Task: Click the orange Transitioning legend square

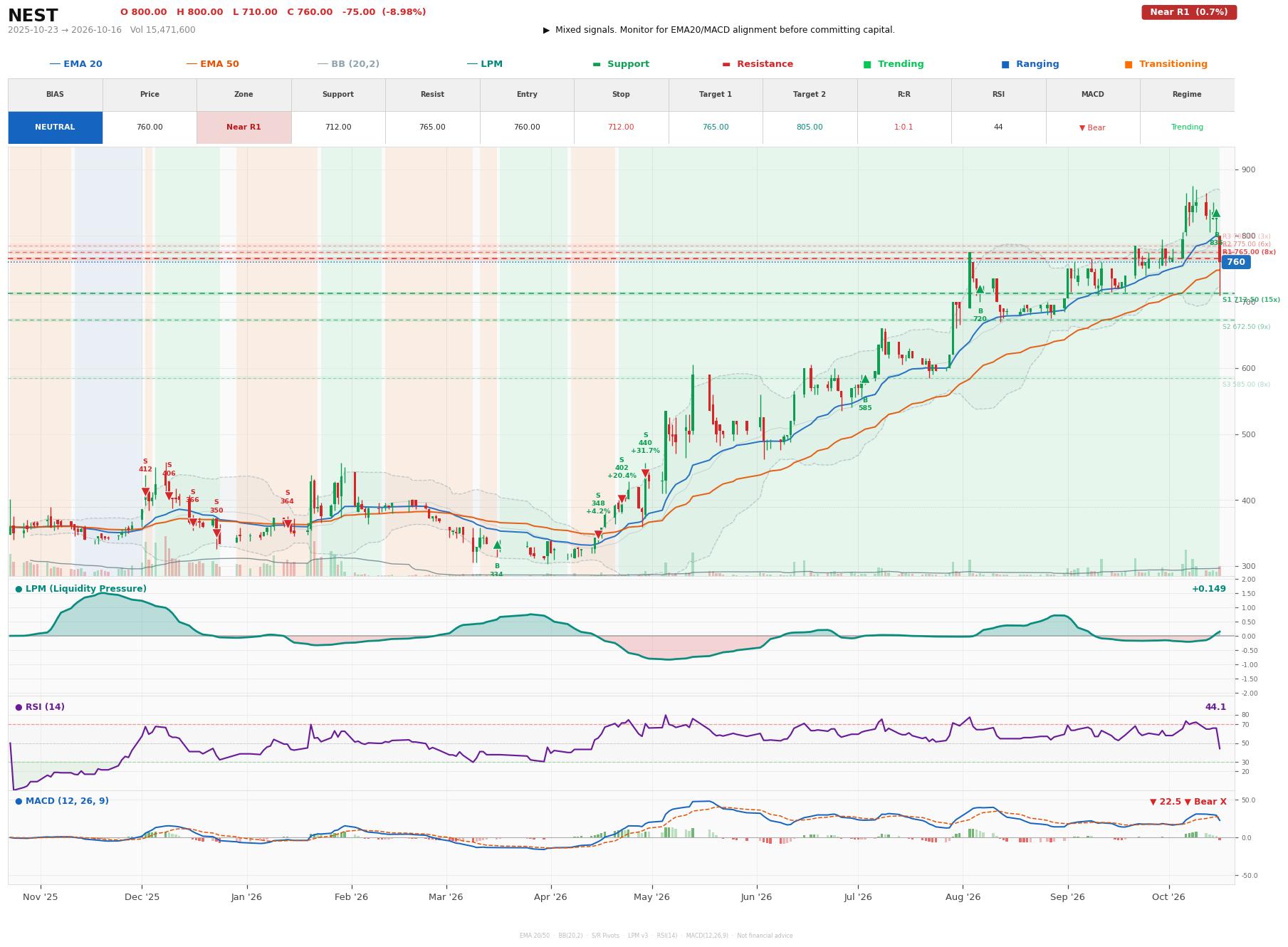Action: tap(1129, 64)
